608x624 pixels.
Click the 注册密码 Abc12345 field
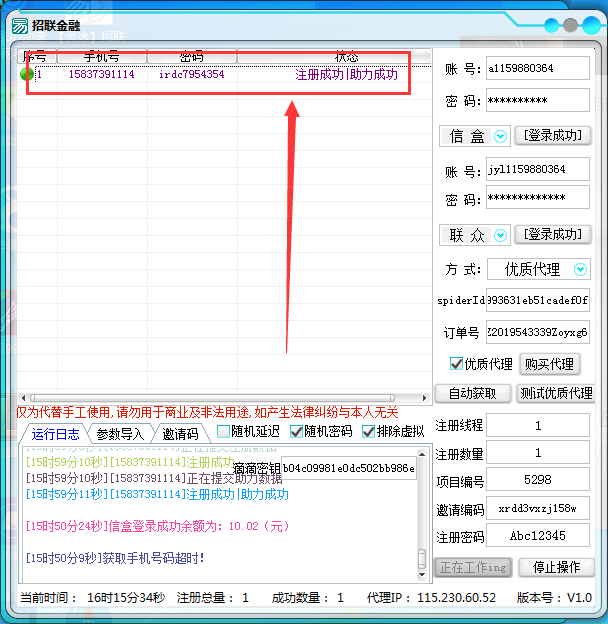pyautogui.click(x=538, y=535)
